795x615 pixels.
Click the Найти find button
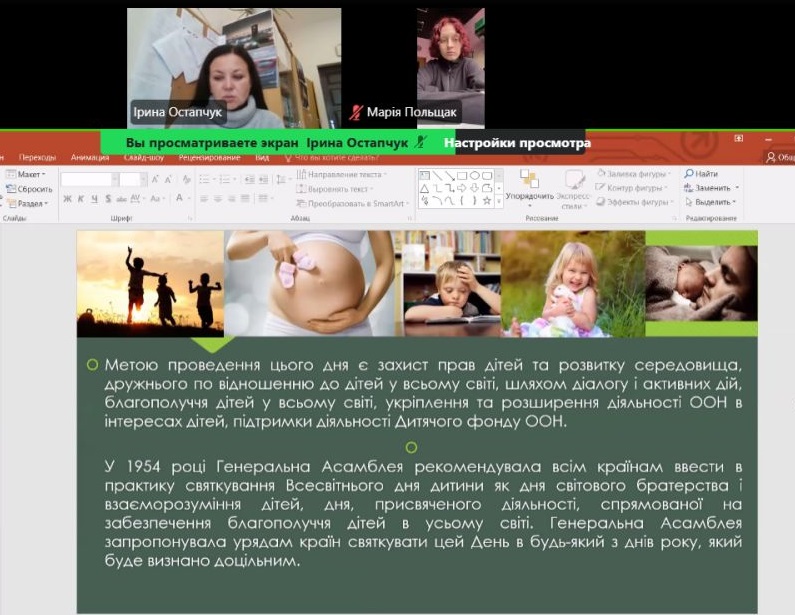click(701, 173)
